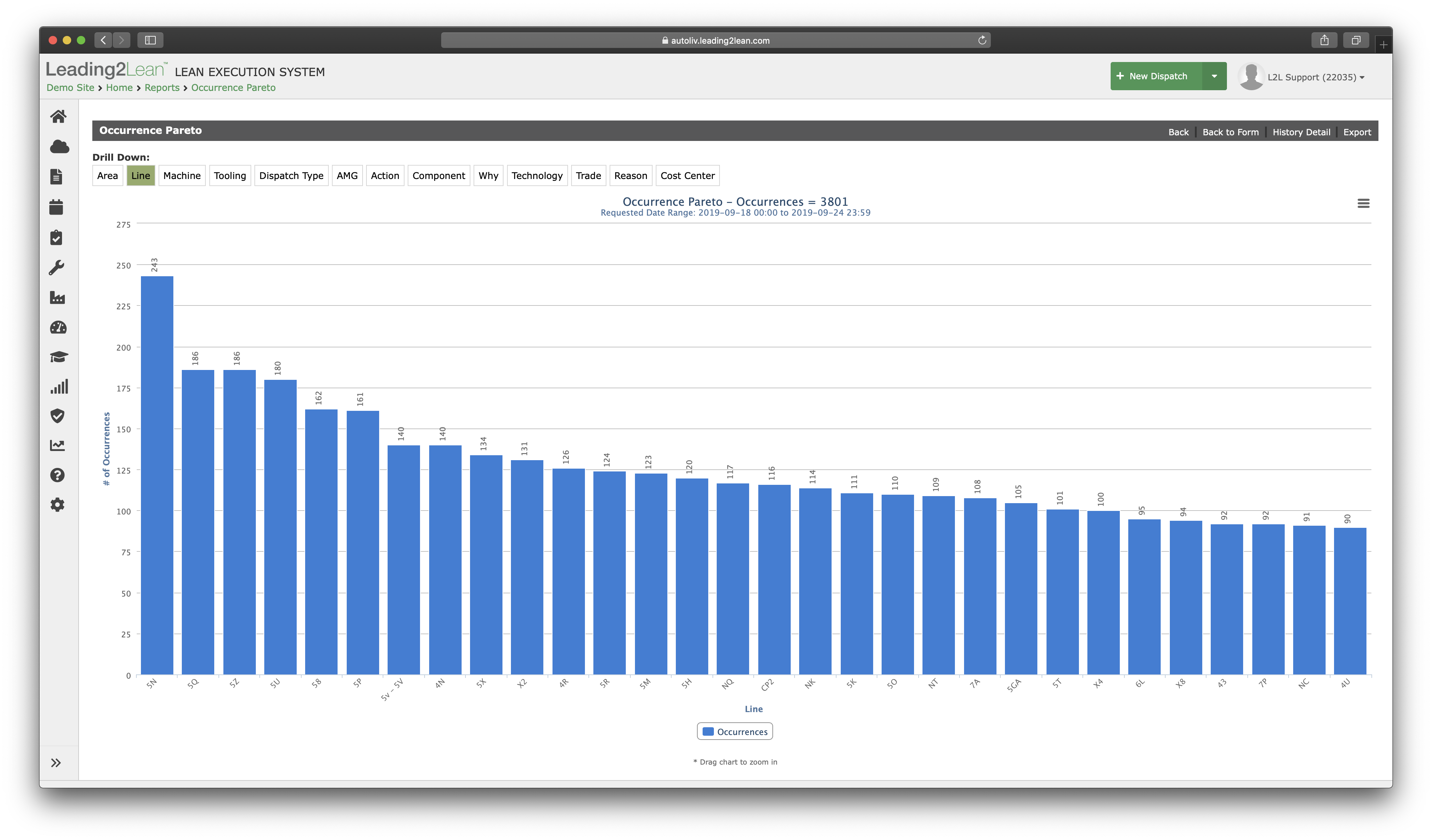Viewport: 1432px width, 840px height.
Task: Click the wrench maintenance sidebar icon
Action: pyautogui.click(x=57, y=267)
